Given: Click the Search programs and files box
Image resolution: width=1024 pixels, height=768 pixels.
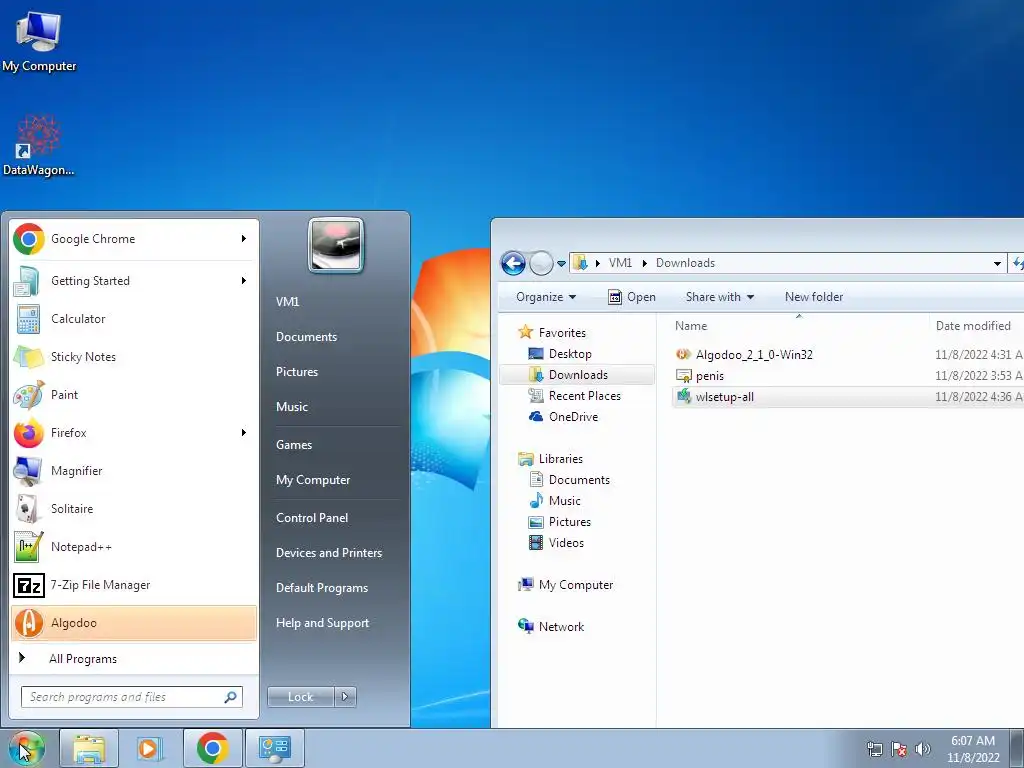Looking at the screenshot, I should pos(131,697).
